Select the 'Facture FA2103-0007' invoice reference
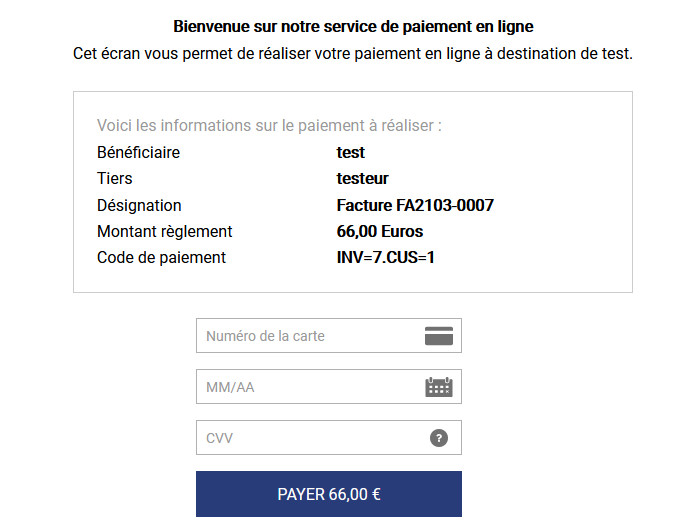 (415, 206)
